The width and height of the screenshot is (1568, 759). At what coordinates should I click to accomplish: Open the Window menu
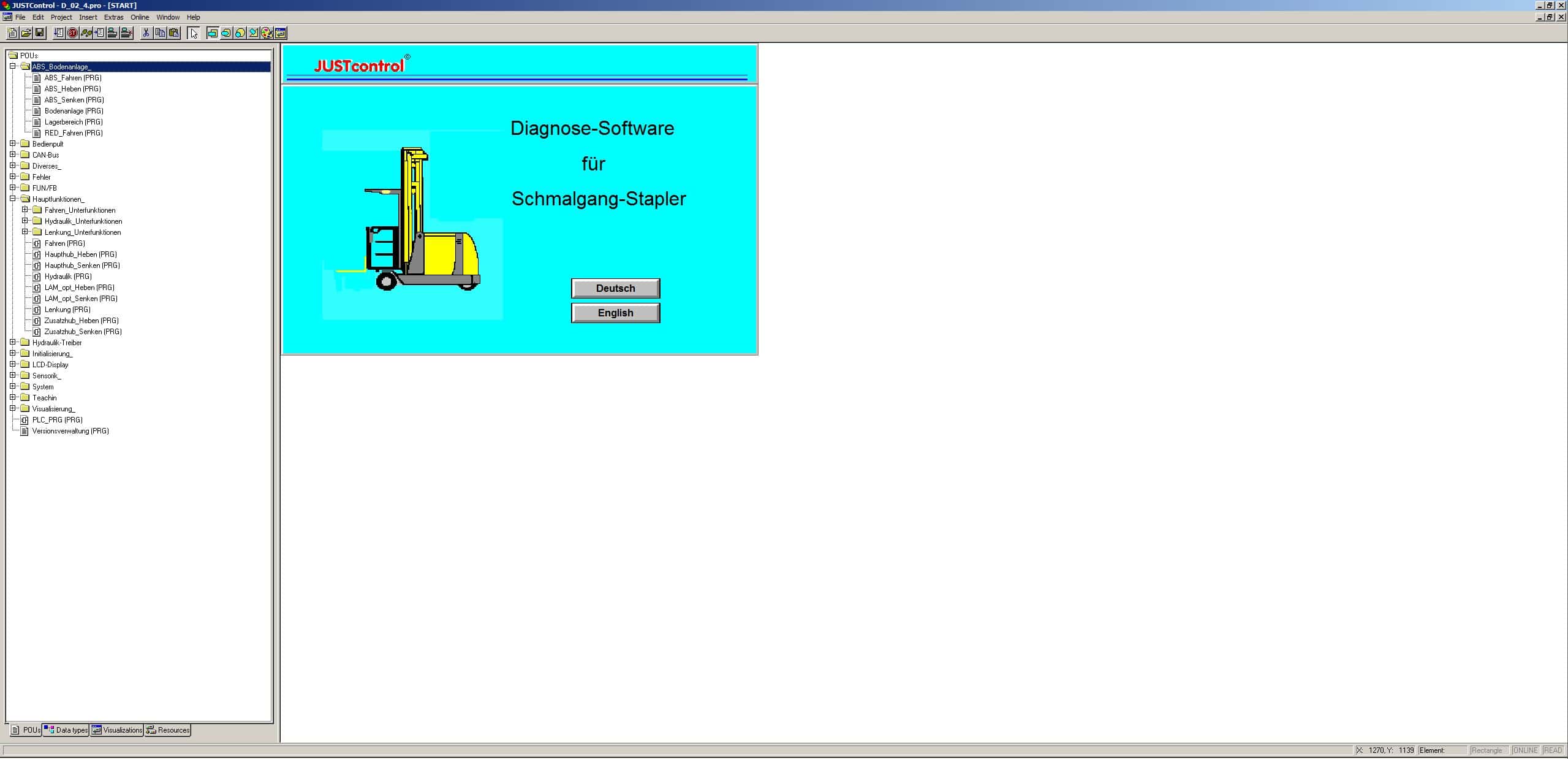click(x=168, y=17)
